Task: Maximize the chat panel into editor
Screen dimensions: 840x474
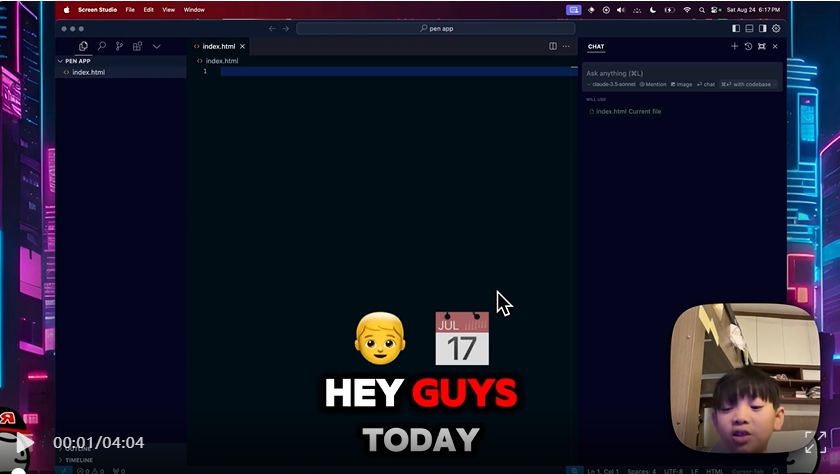Action: coord(761,46)
